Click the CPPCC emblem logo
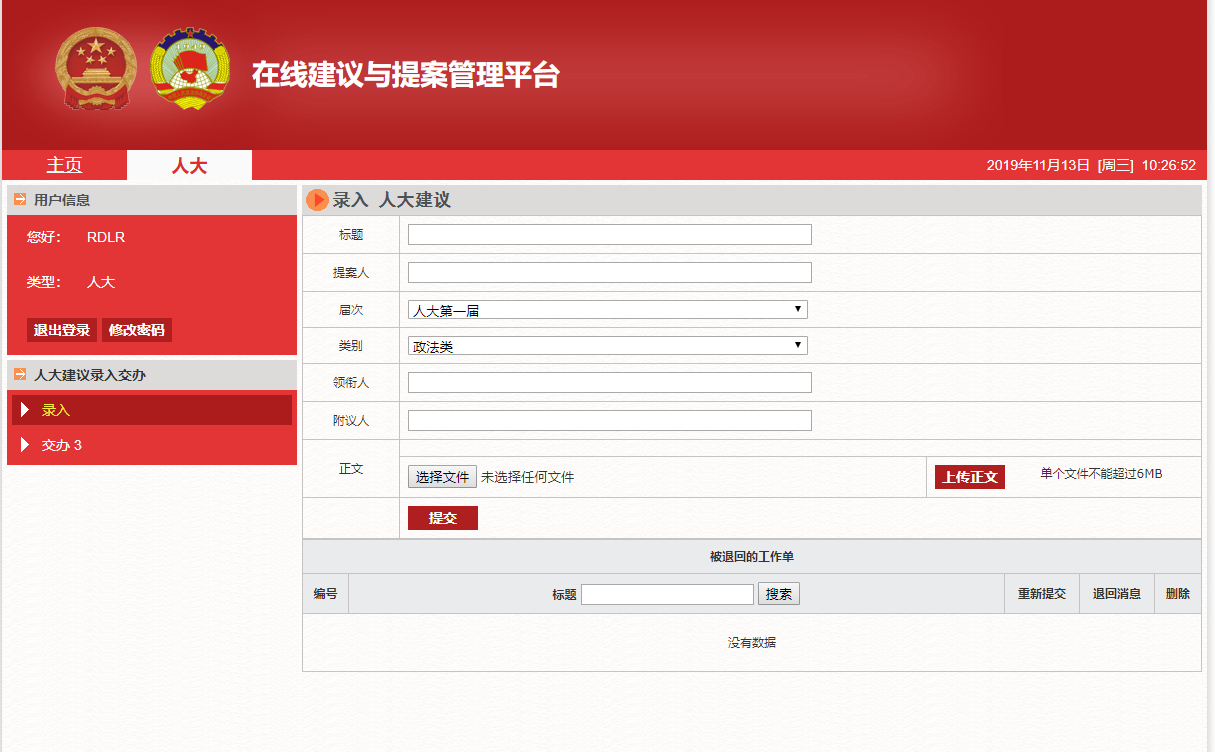 [x=190, y=69]
